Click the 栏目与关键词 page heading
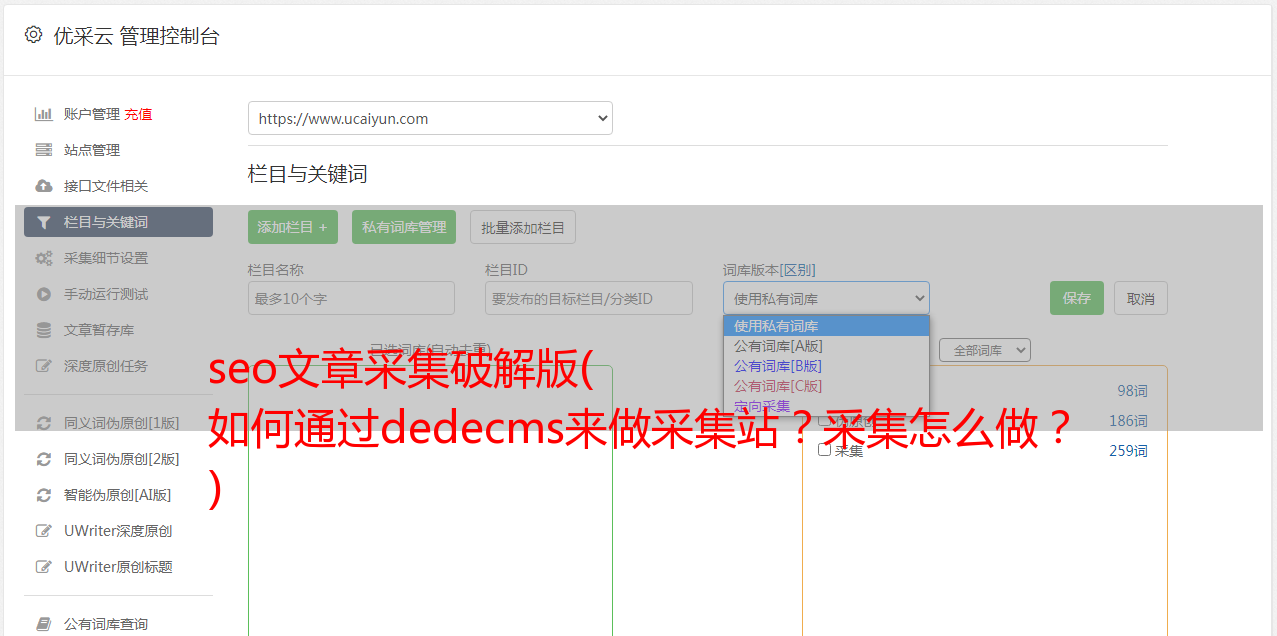Viewport: 1277px width, 636px height. 307,174
